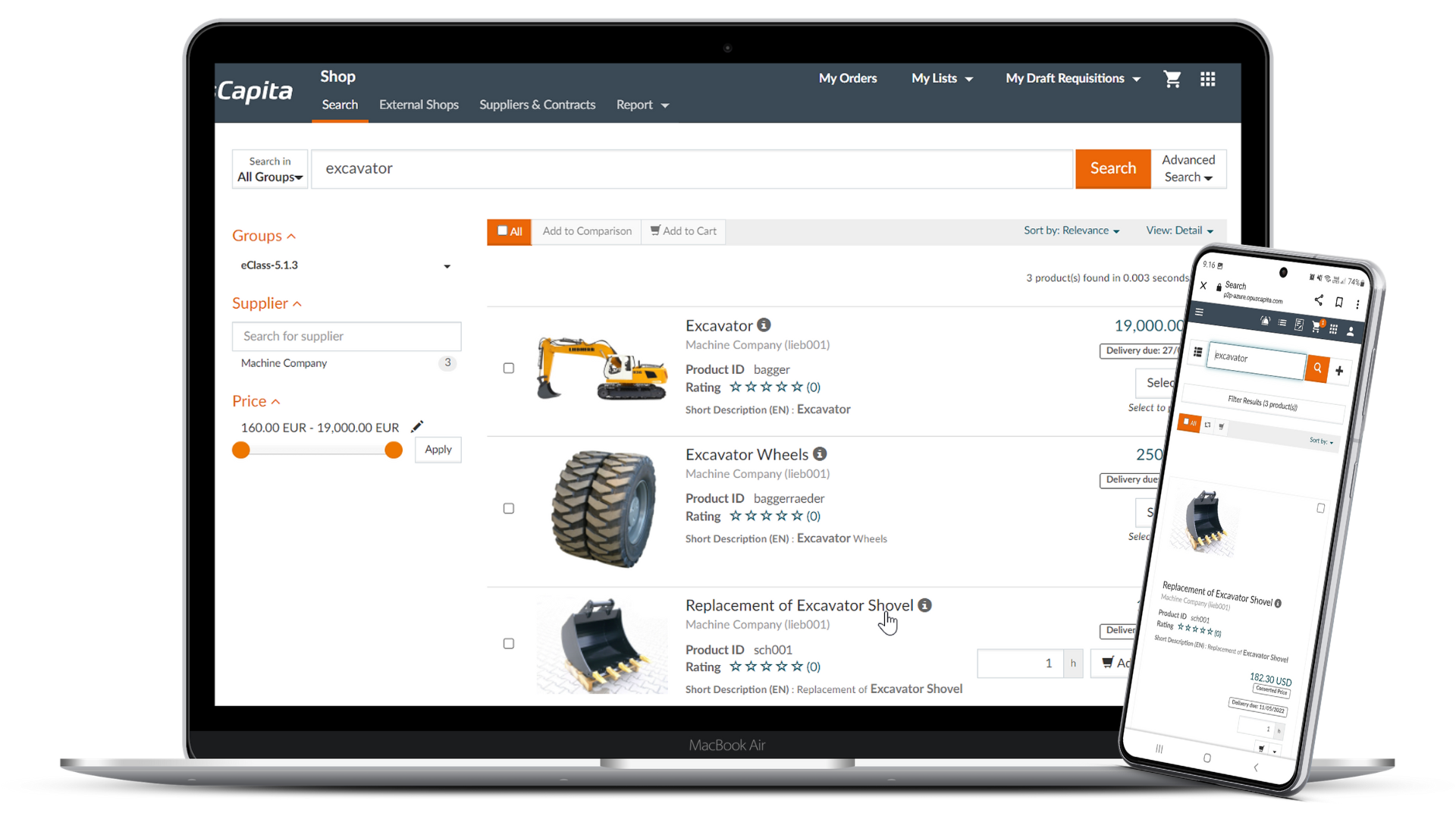Click the Apply price filter button
Viewport: 1456px width, 819px height.
[438, 450]
